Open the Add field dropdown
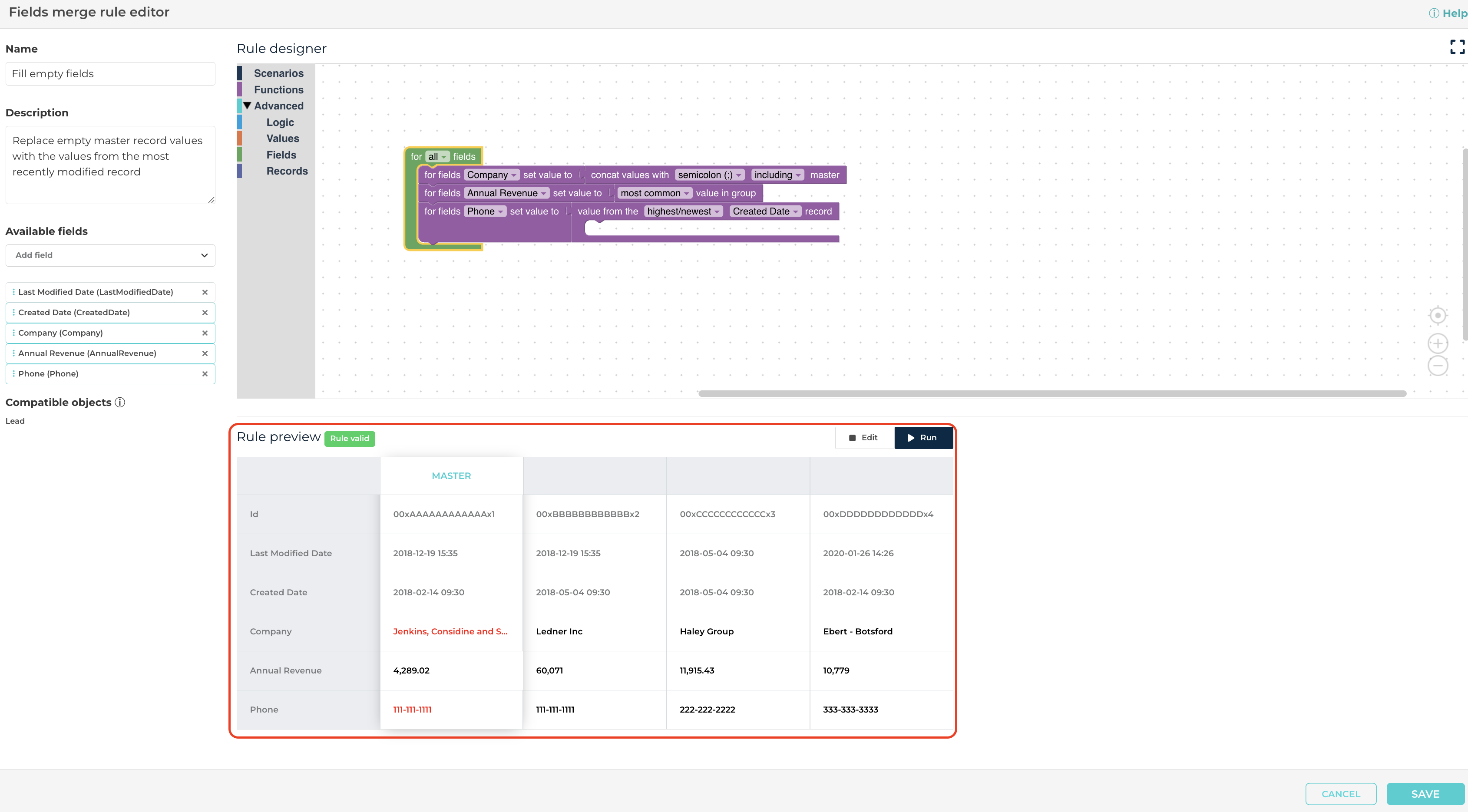Viewport: 1468px width, 812px height. (x=110, y=255)
